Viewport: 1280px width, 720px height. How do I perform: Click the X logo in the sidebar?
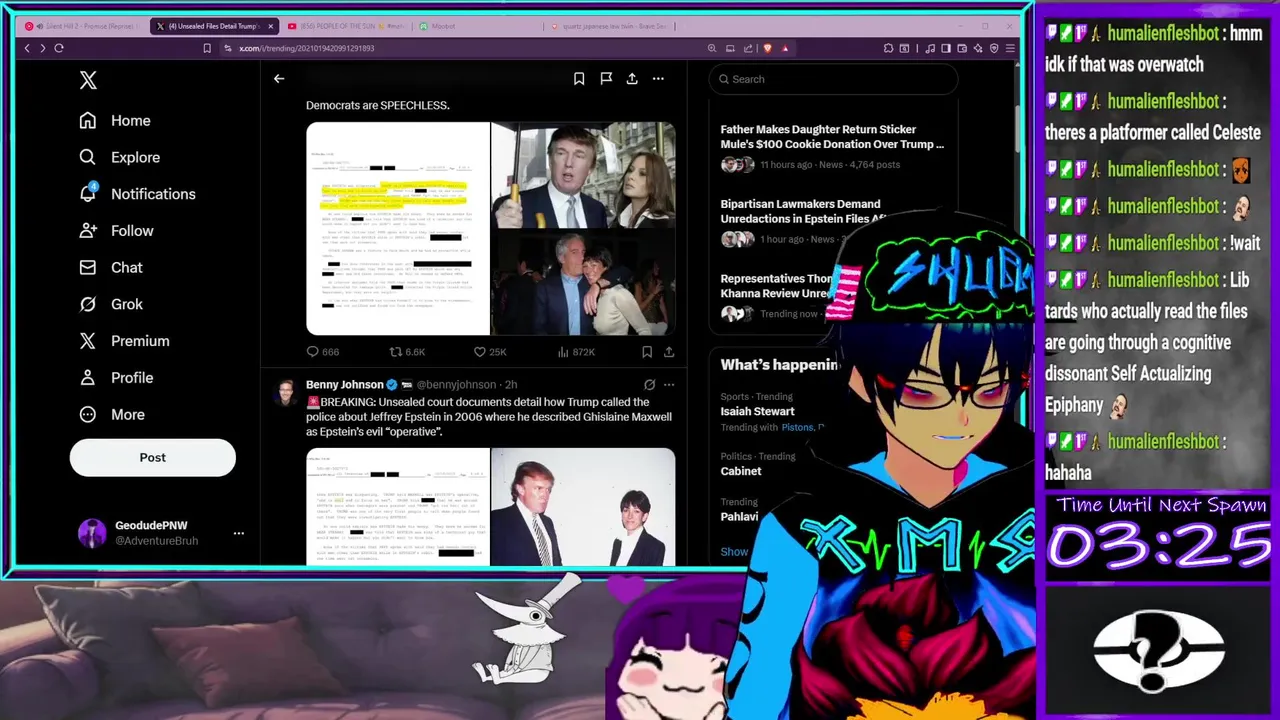(88, 81)
